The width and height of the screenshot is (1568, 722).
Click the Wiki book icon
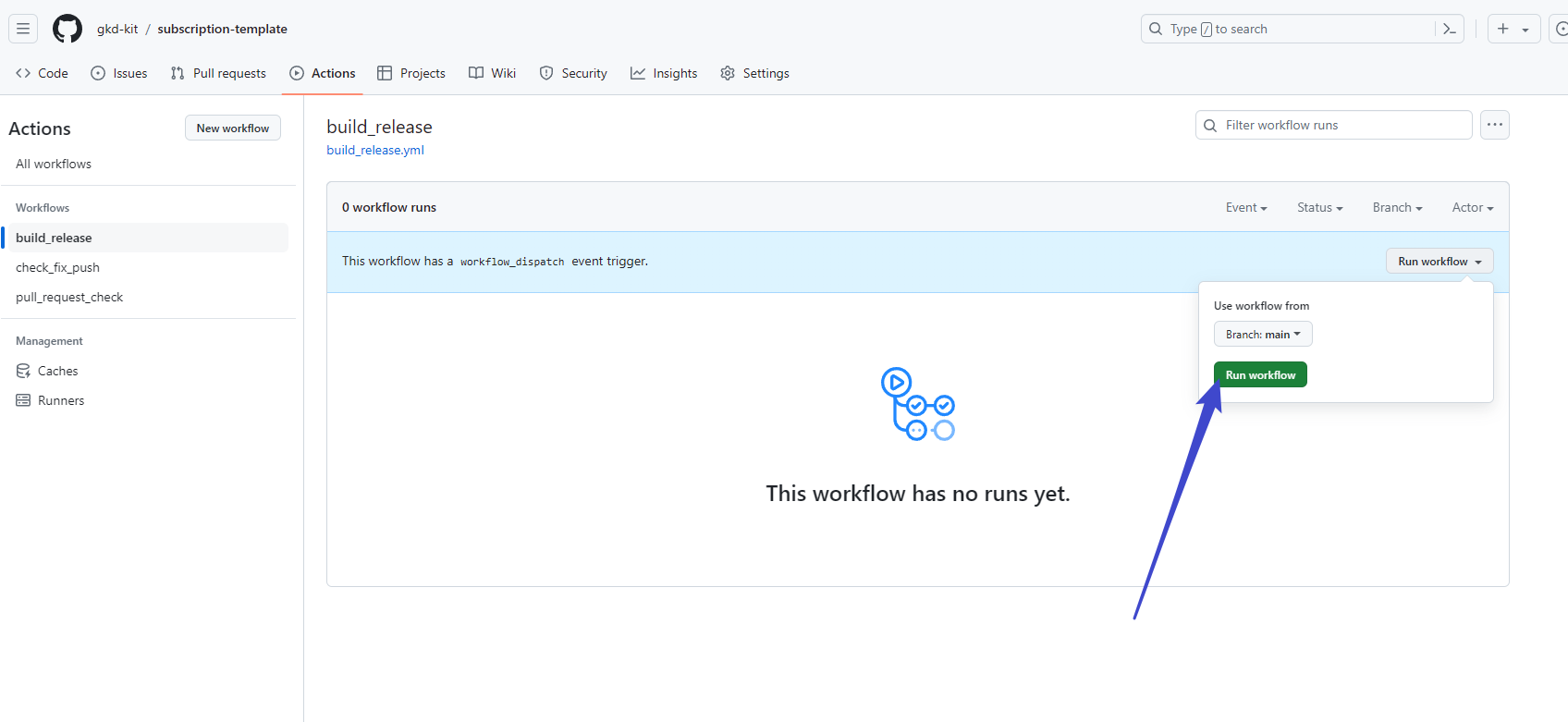point(476,73)
